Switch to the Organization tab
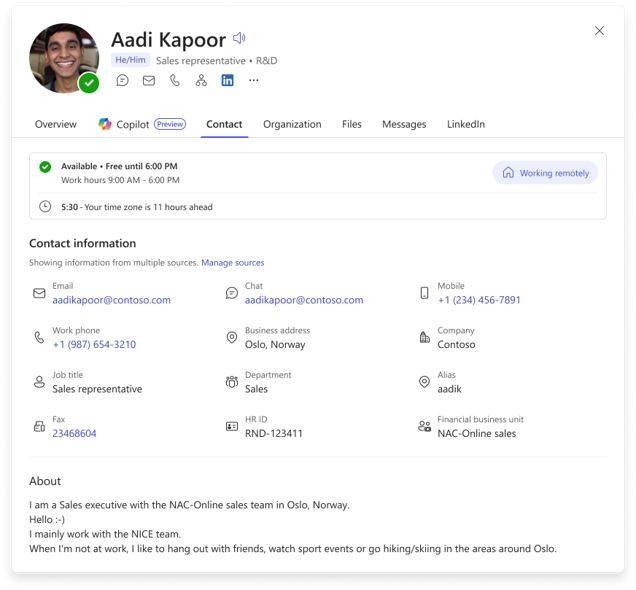 point(292,124)
